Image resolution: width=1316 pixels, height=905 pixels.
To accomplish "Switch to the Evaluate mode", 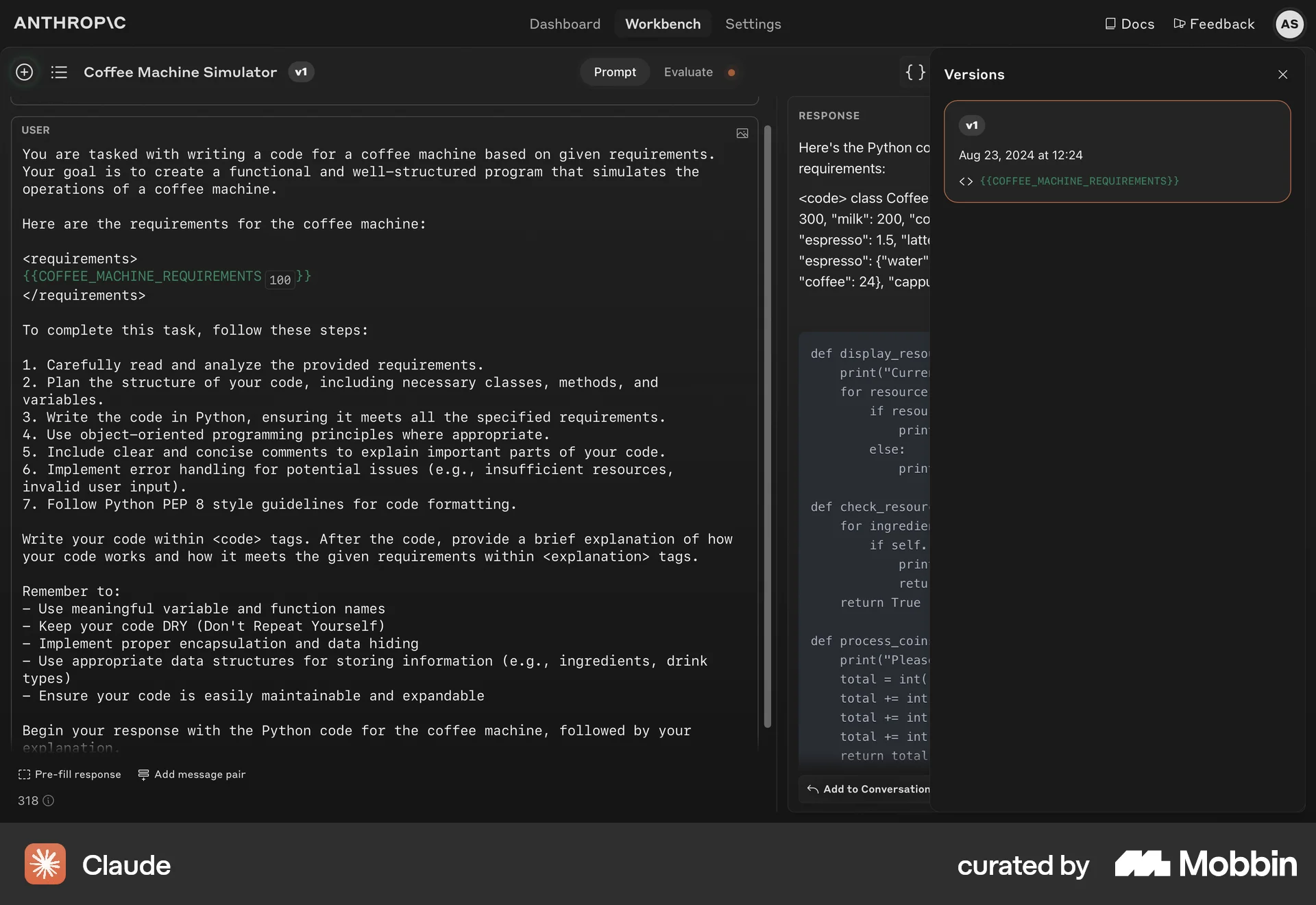I will [687, 72].
